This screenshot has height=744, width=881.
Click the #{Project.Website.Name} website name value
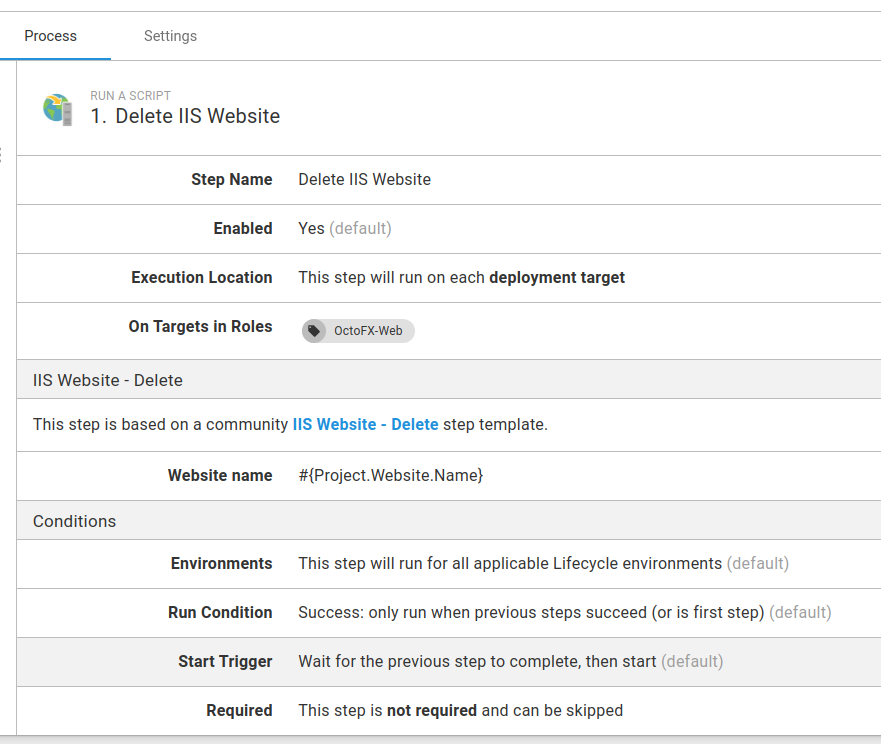391,476
